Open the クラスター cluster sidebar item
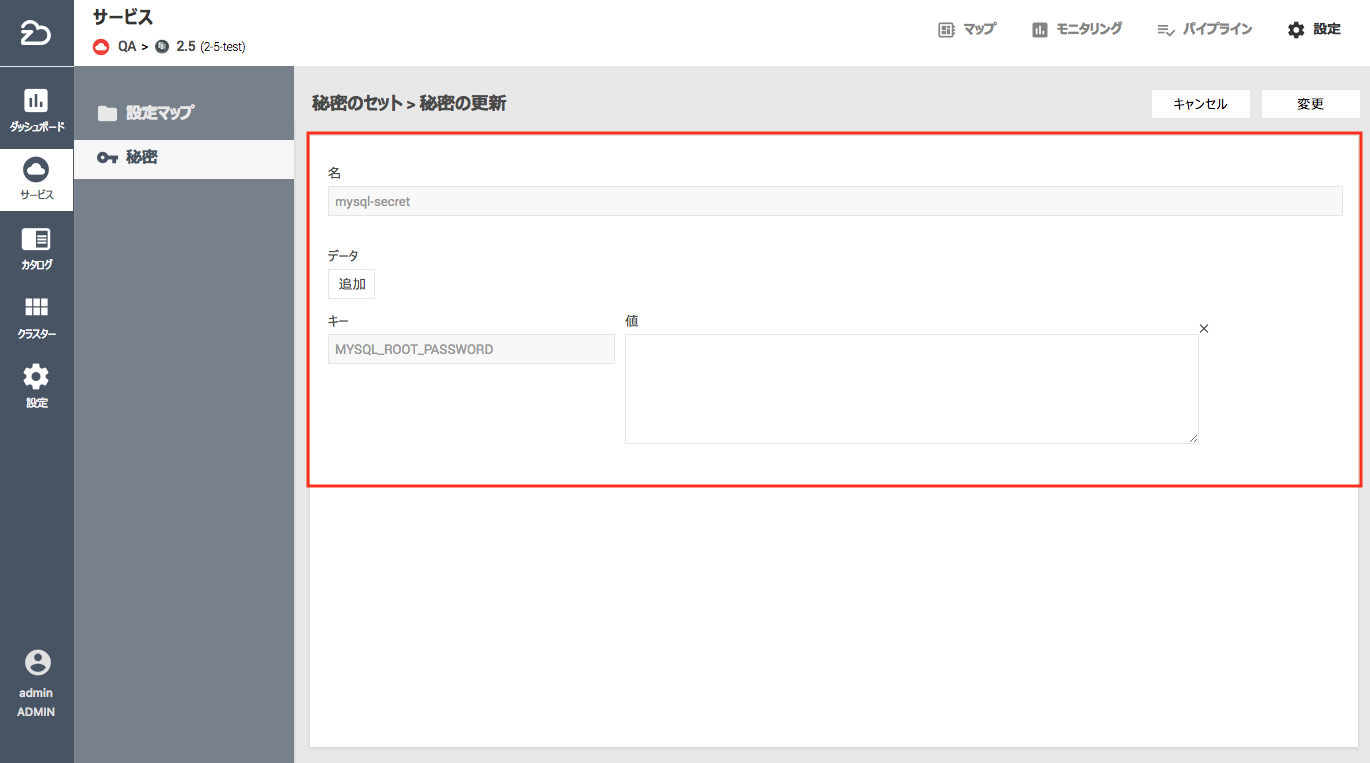The image size is (1370, 763). point(37,318)
